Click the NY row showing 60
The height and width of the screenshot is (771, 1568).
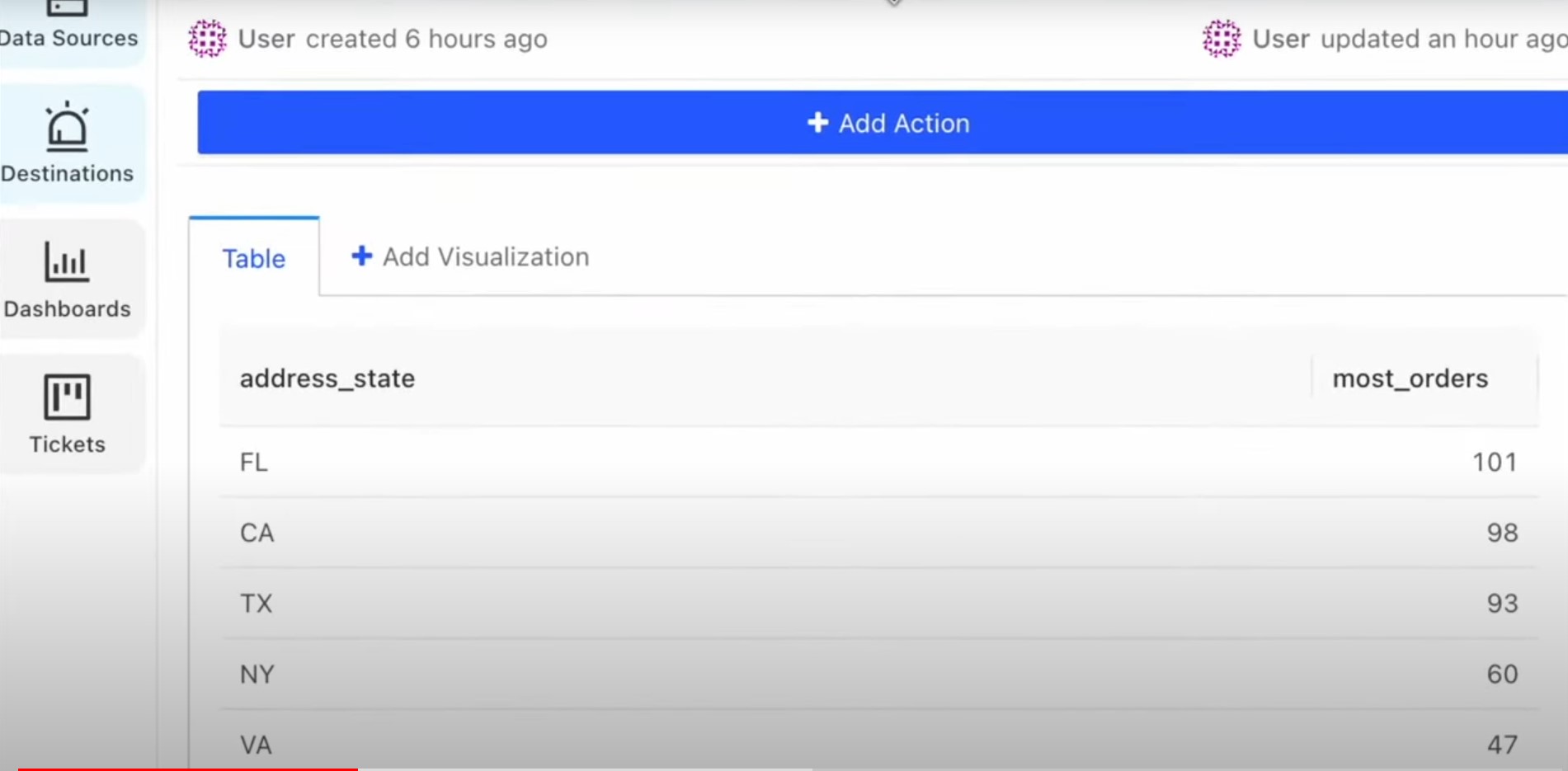click(878, 675)
